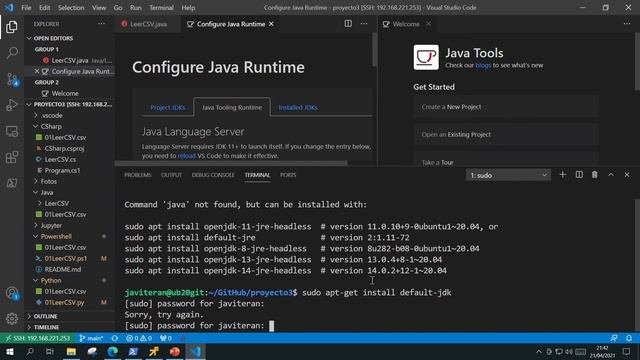Image resolution: width=640 pixels, height=360 pixels.
Task: Open the notifications bell in status bar
Action: (x=629, y=338)
